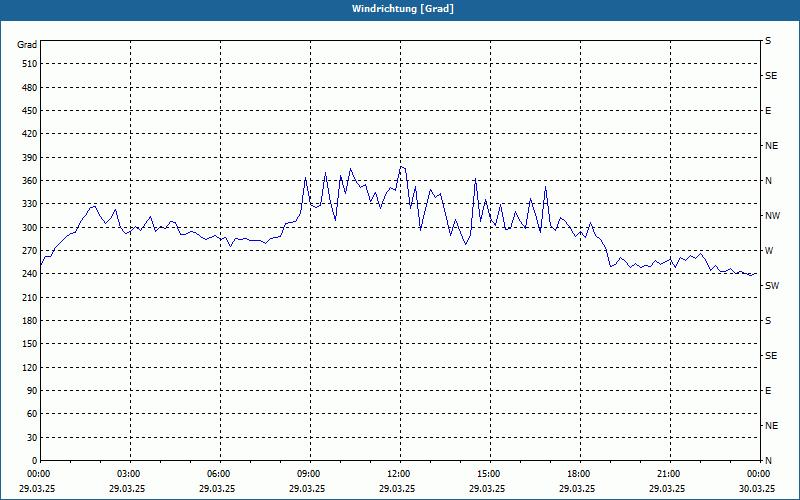This screenshot has width=800, height=500.
Task: Select the 15:00 time axis label
Action: 487,474
